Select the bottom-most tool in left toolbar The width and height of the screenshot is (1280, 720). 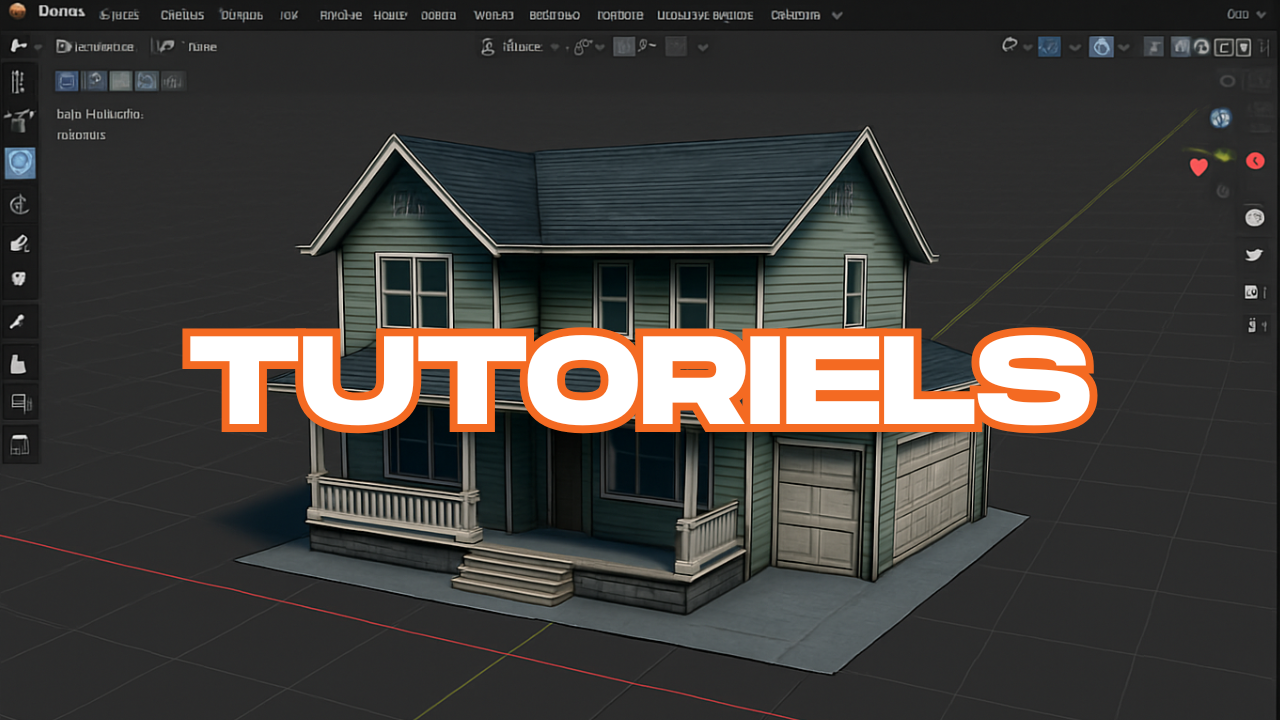tap(19, 444)
